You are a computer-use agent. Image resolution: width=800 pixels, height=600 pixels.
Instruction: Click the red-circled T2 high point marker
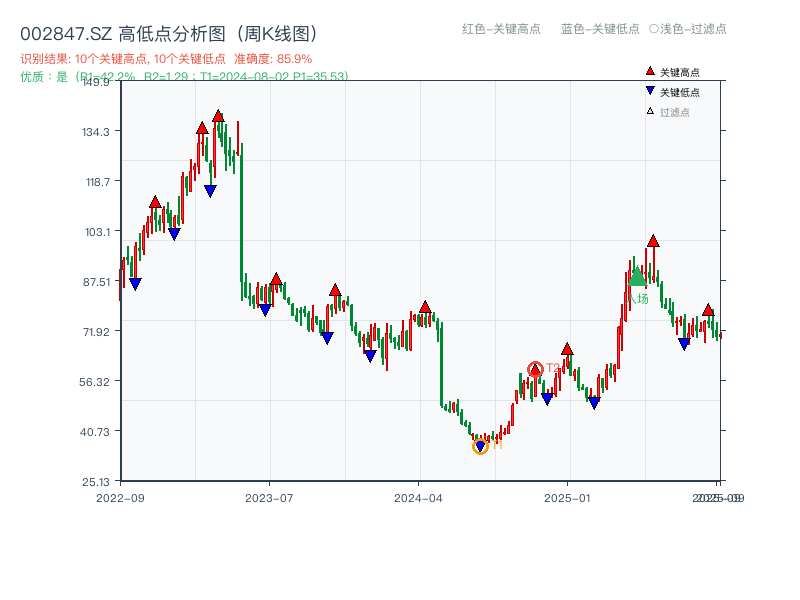point(535,369)
